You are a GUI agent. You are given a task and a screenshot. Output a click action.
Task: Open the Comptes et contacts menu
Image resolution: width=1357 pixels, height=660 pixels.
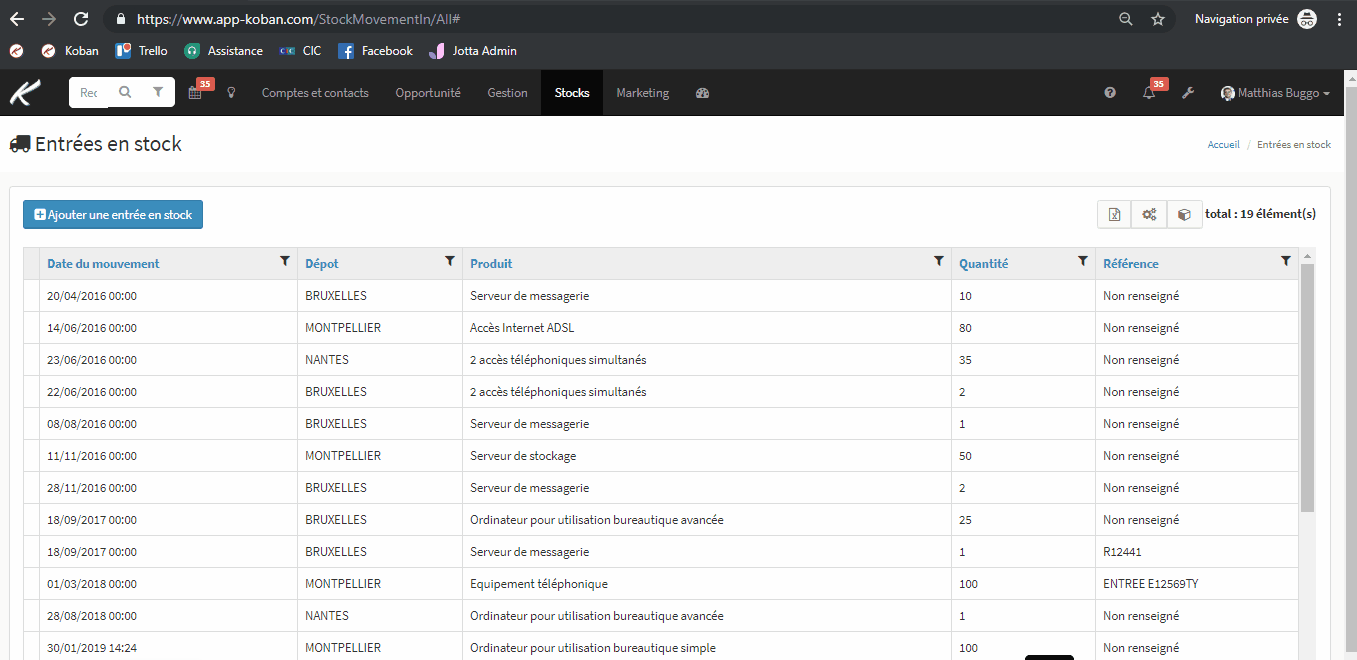coord(315,93)
